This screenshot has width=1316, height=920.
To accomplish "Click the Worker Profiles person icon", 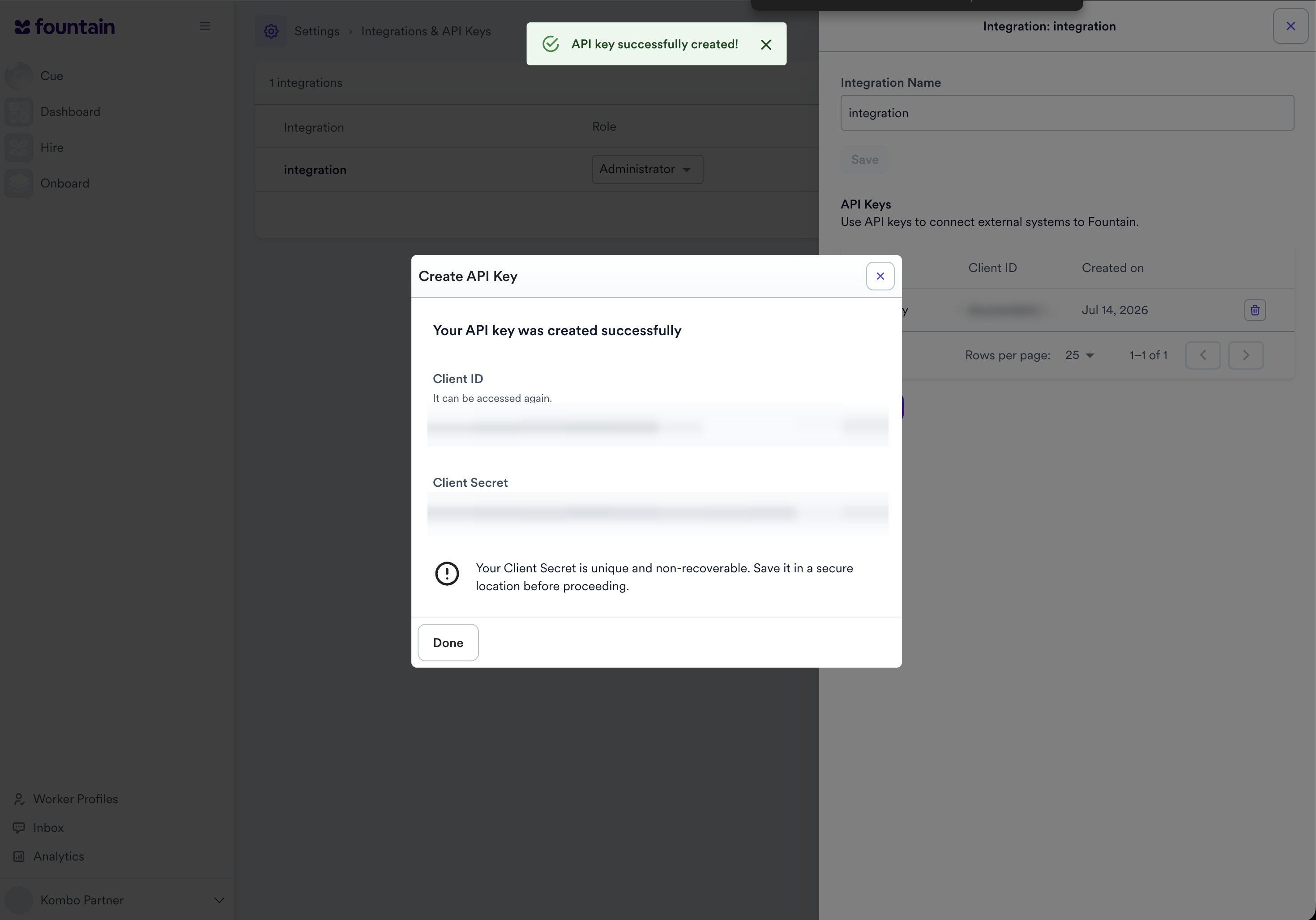I will tap(19, 799).
